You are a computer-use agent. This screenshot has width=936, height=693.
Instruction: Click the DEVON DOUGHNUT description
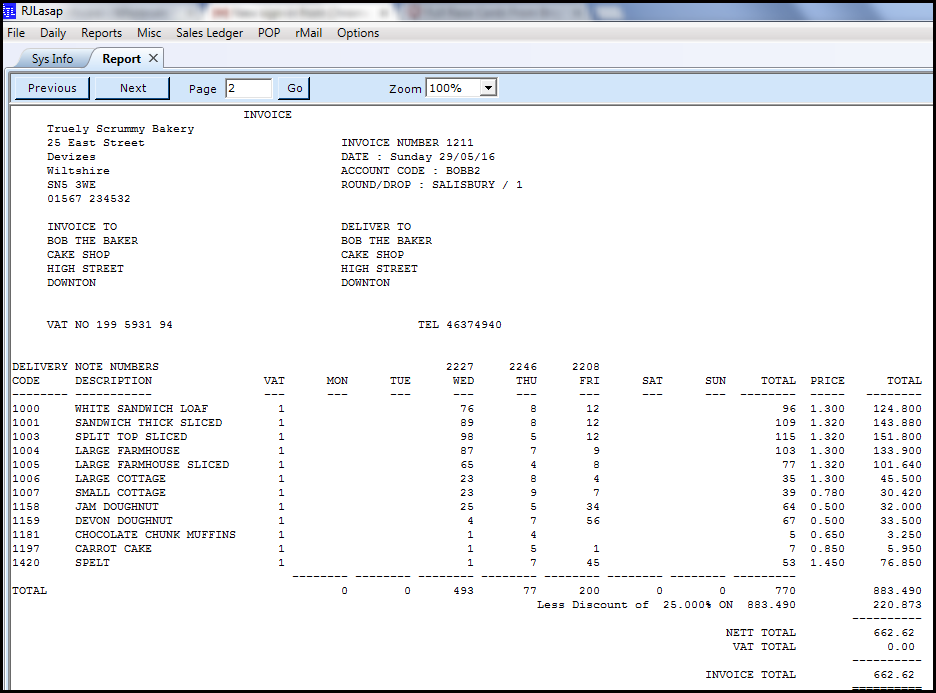coord(124,520)
